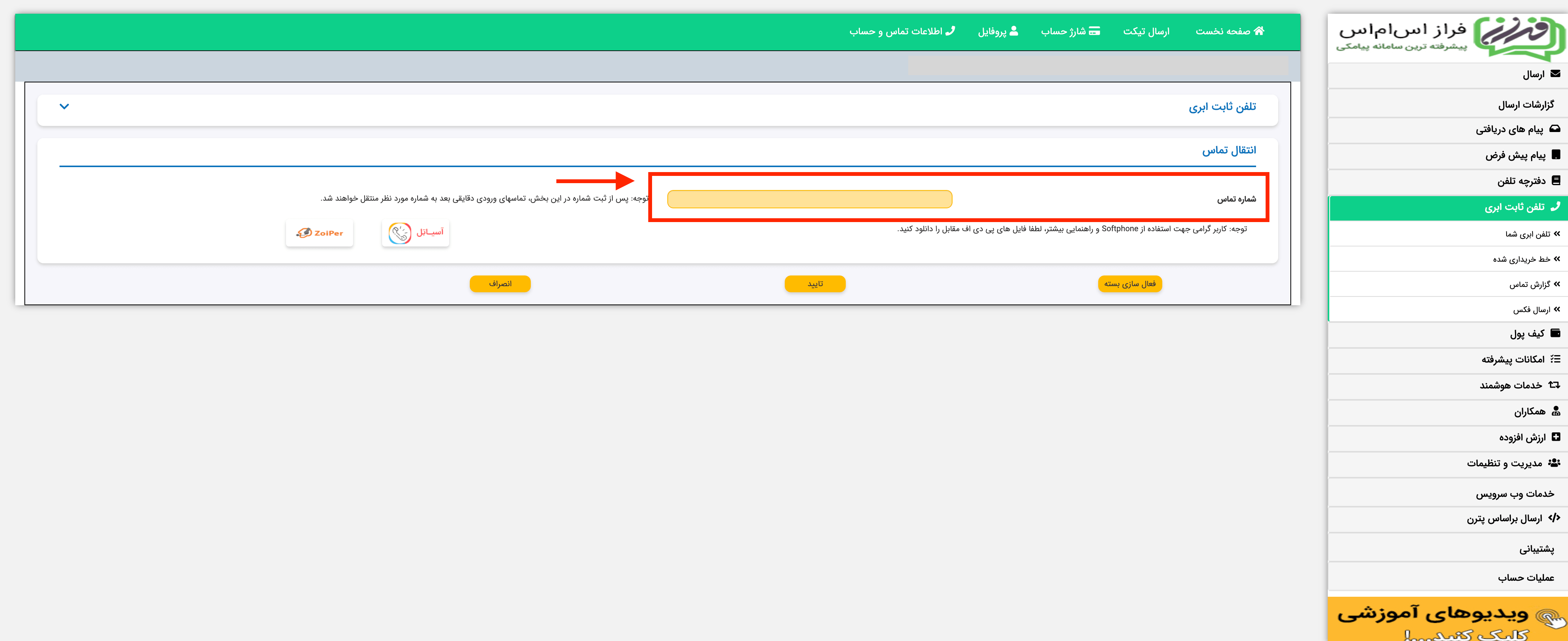Click the phone icon beside اطلاعات تماس و حساب
Image resolution: width=1568 pixels, height=641 pixels.
[x=950, y=31]
